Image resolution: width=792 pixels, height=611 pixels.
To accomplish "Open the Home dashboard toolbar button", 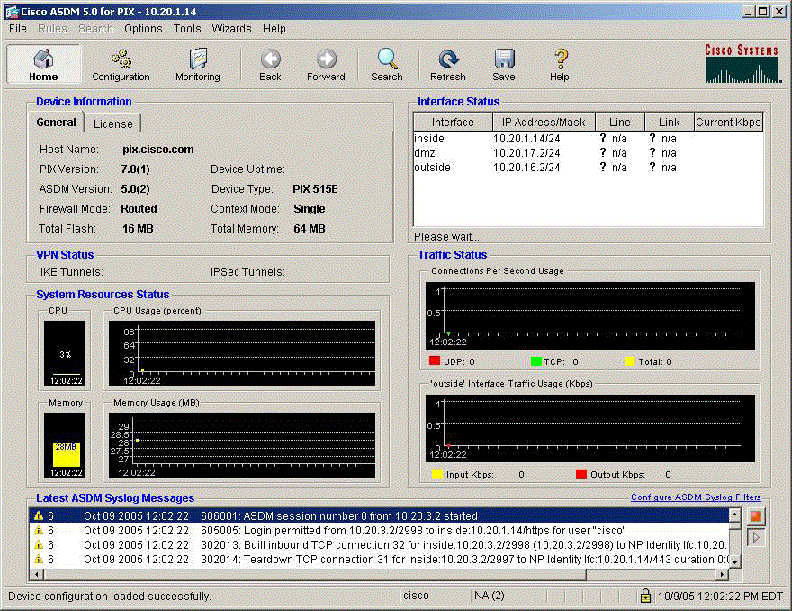I will click(x=43, y=64).
